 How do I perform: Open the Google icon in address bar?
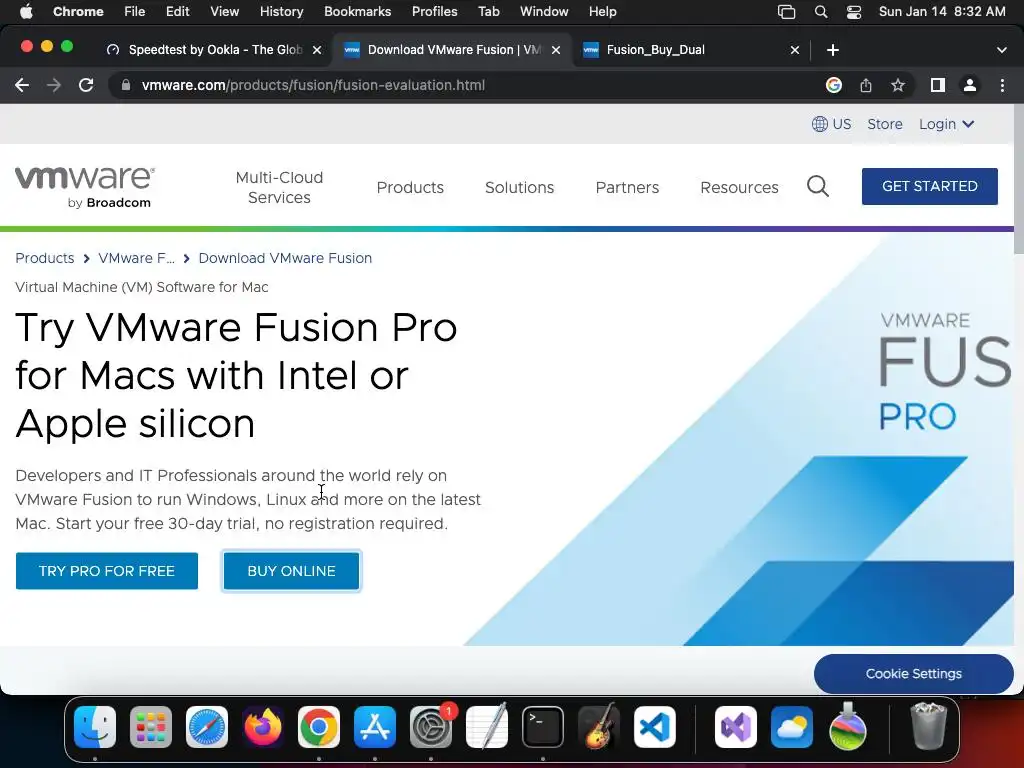click(x=833, y=85)
